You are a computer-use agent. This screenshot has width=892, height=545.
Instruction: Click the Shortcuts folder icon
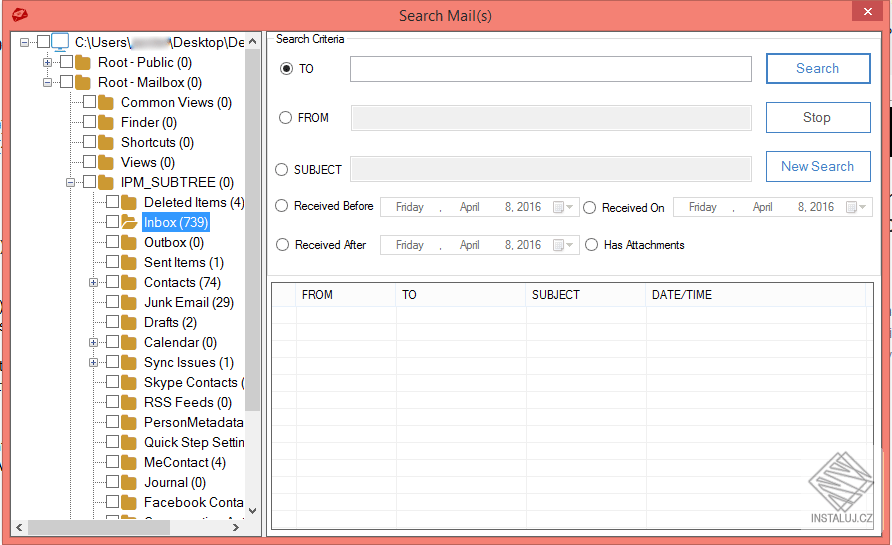(x=106, y=142)
